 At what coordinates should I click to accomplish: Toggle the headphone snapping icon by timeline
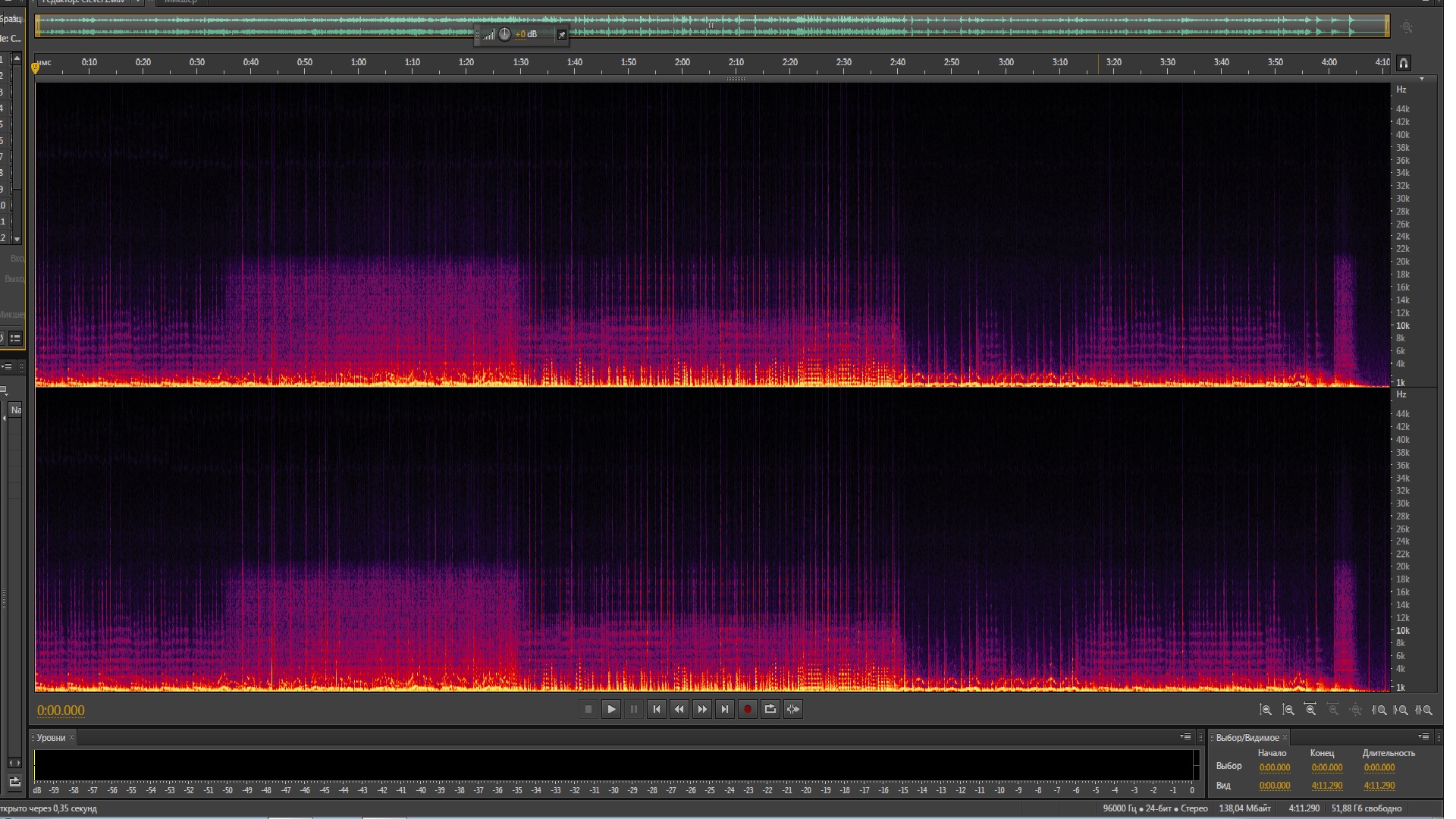pos(1404,63)
